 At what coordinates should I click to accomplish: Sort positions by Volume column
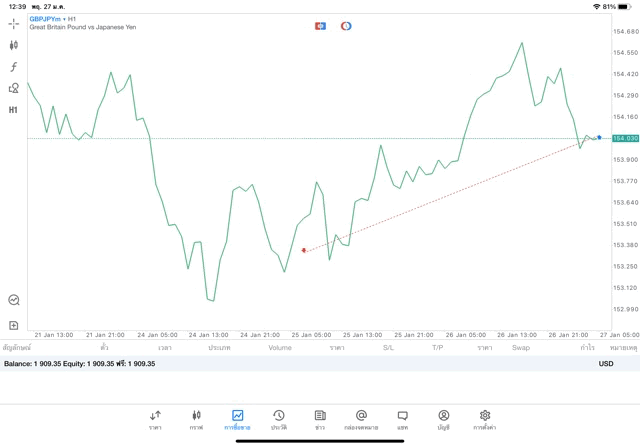click(x=280, y=348)
